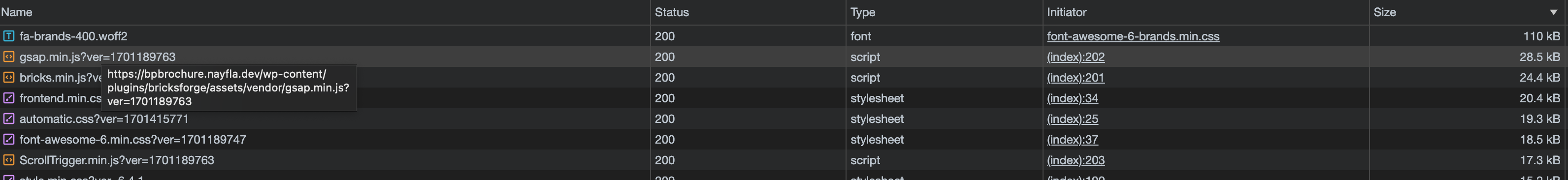
Task: Click the stylesheet icon beside frontend.min.css
Action: tap(8, 98)
